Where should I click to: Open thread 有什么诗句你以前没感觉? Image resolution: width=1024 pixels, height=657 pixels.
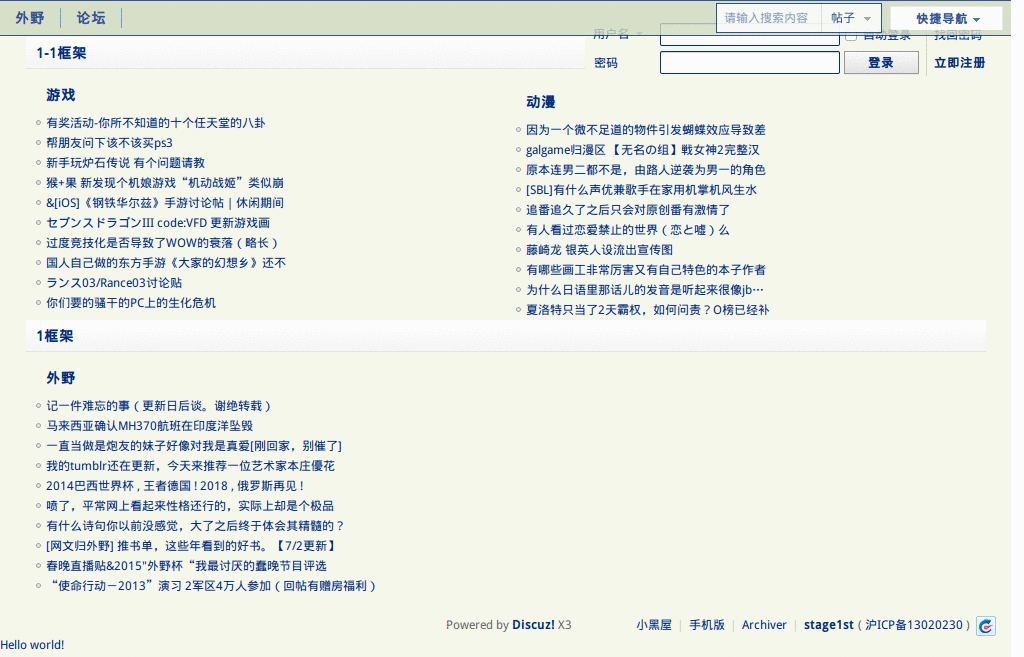(195, 526)
